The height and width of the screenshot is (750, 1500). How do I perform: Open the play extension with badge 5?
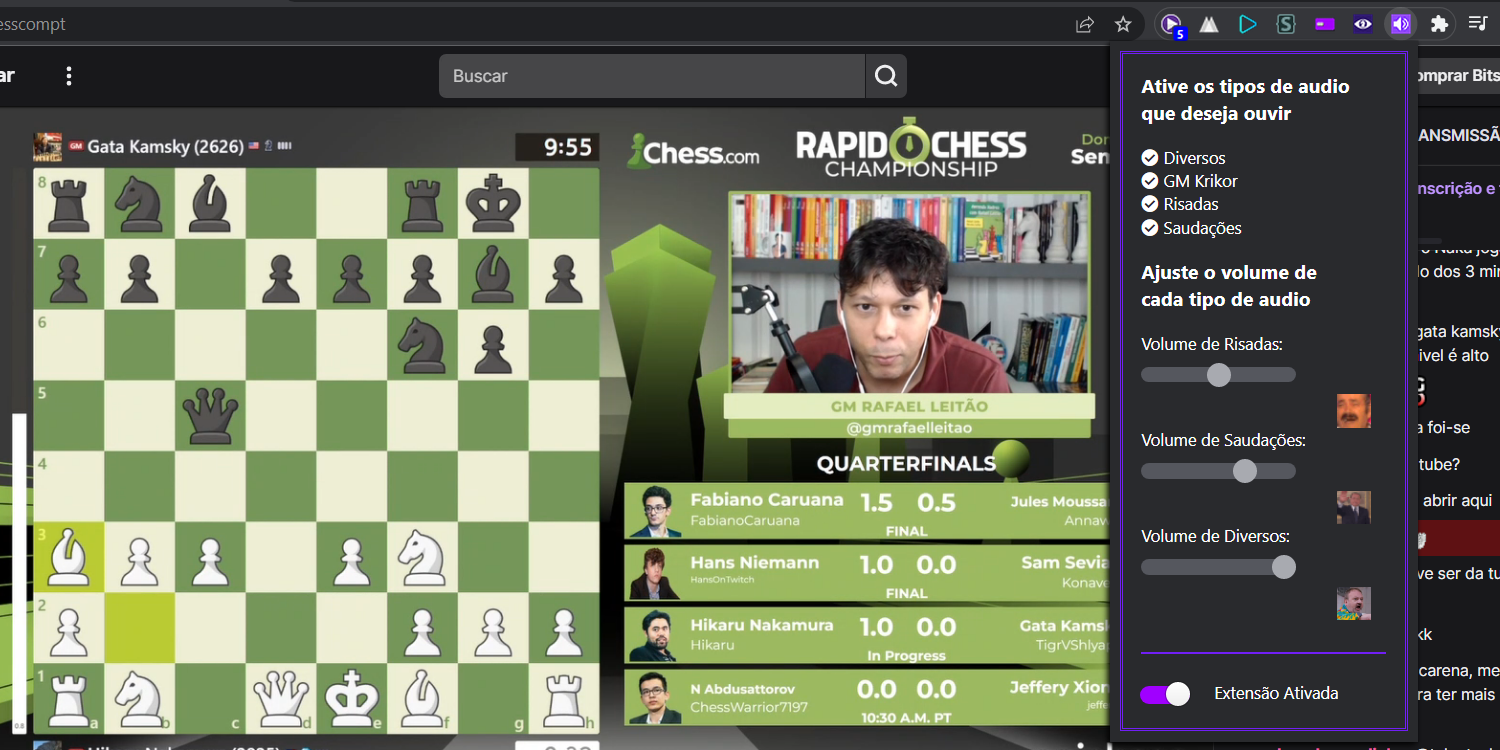coord(1172,25)
